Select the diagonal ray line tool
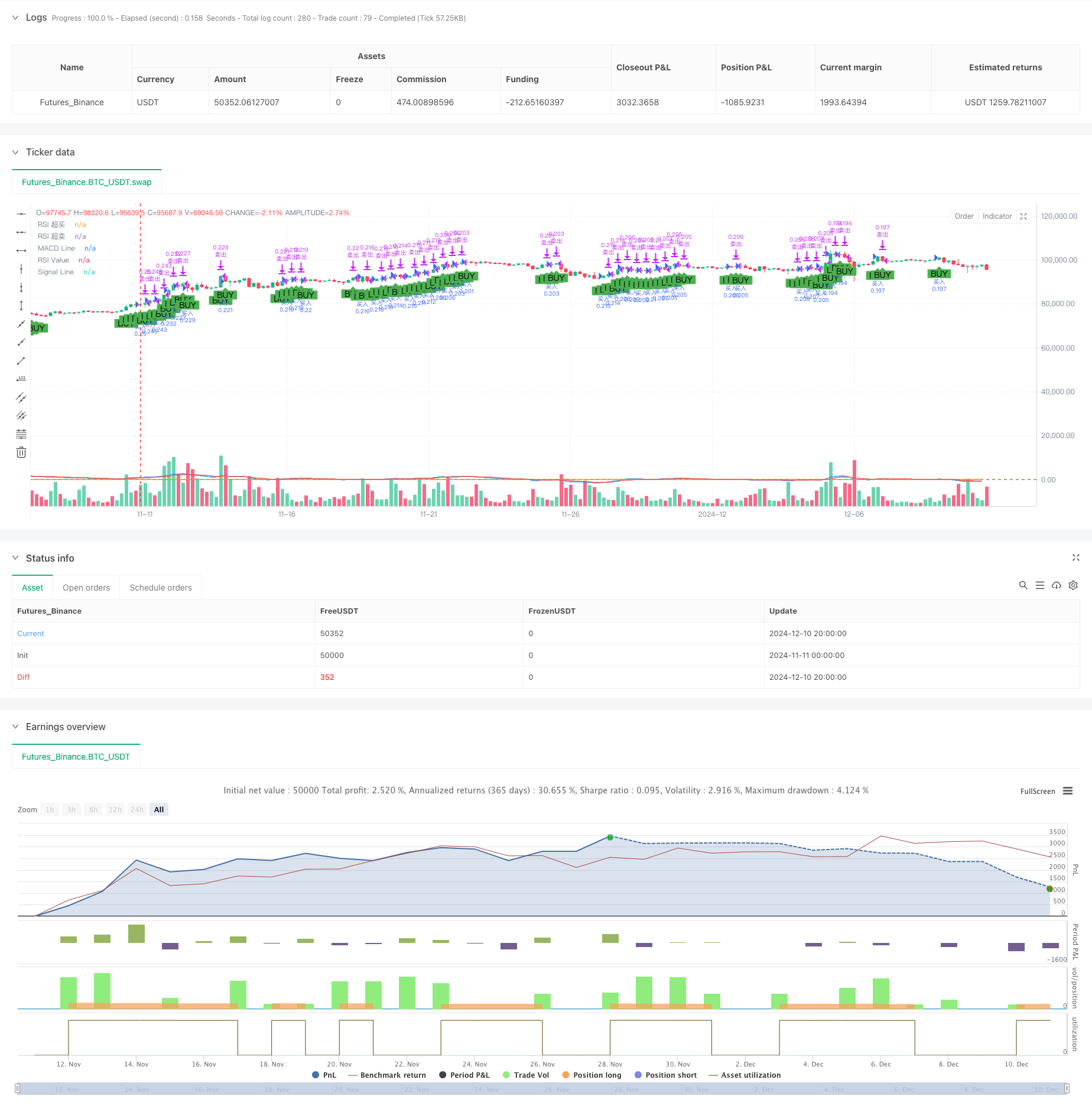Image resolution: width=1092 pixels, height=1112 pixels. pos(21,342)
